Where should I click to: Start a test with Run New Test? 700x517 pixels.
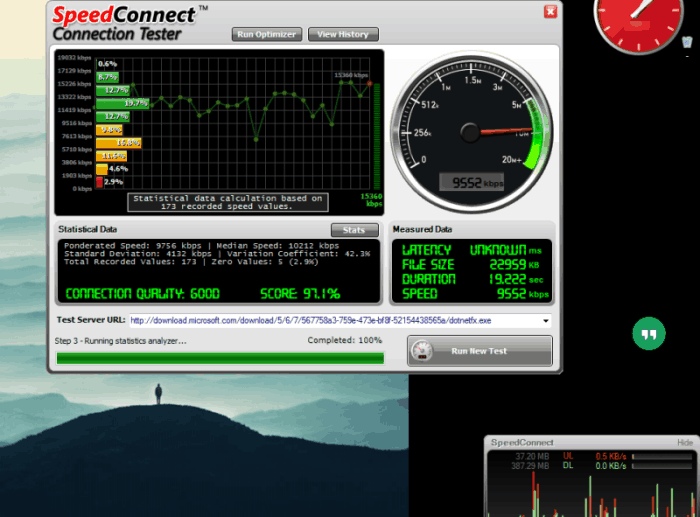(479, 351)
